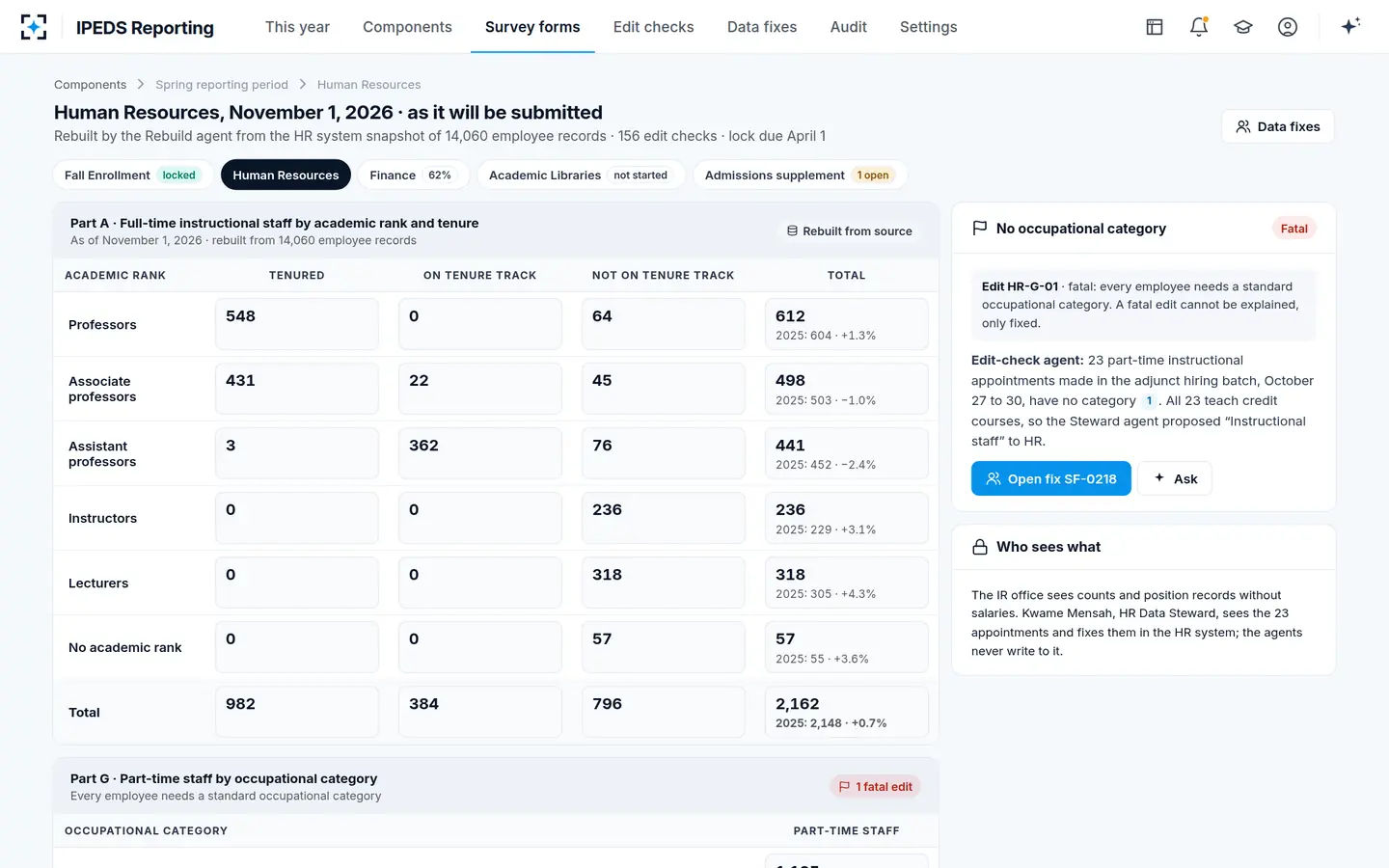Click the Professors total cell showing 612
The width and height of the screenshot is (1389, 868).
click(x=847, y=324)
